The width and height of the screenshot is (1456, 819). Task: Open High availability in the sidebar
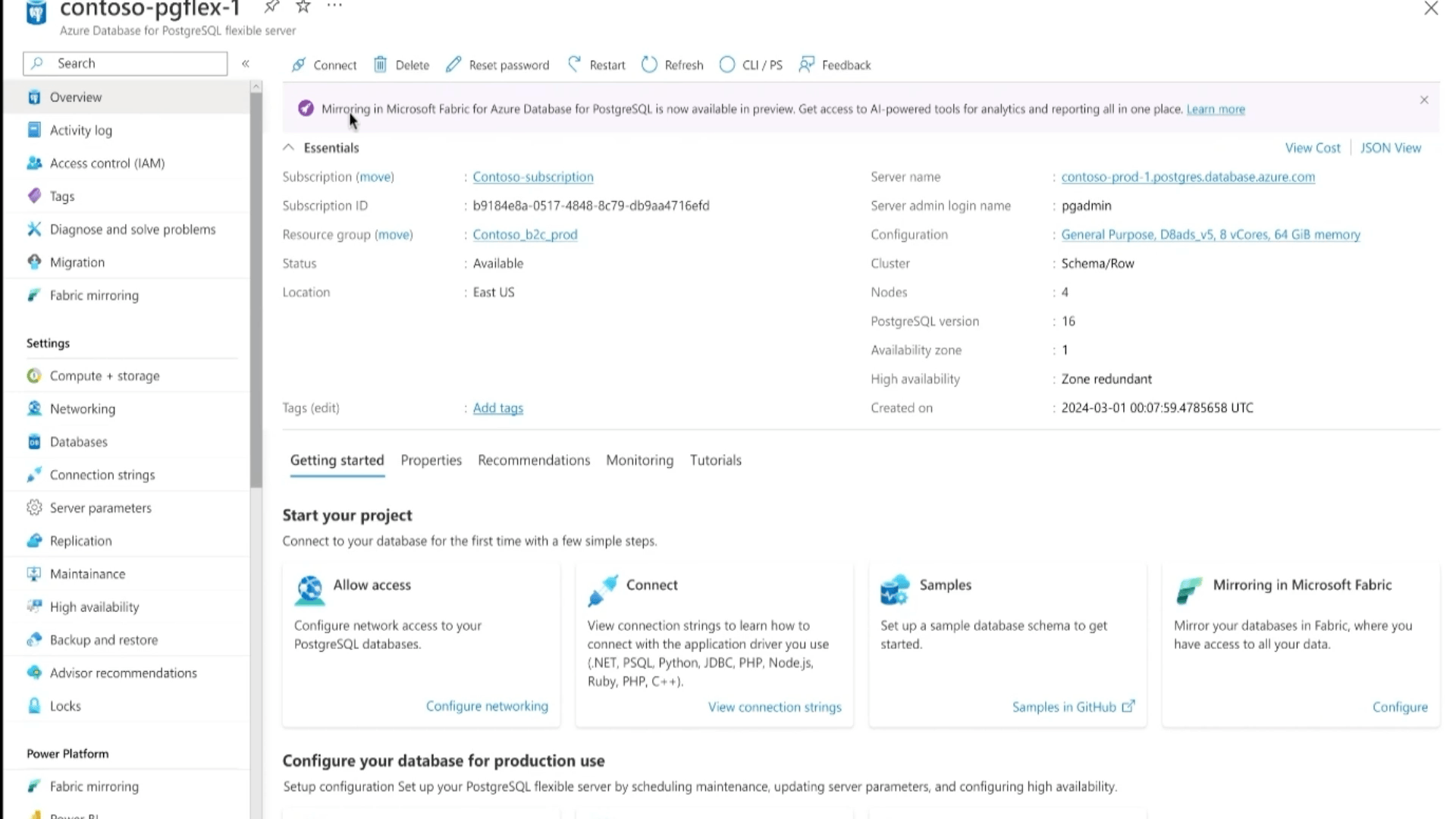127,607
